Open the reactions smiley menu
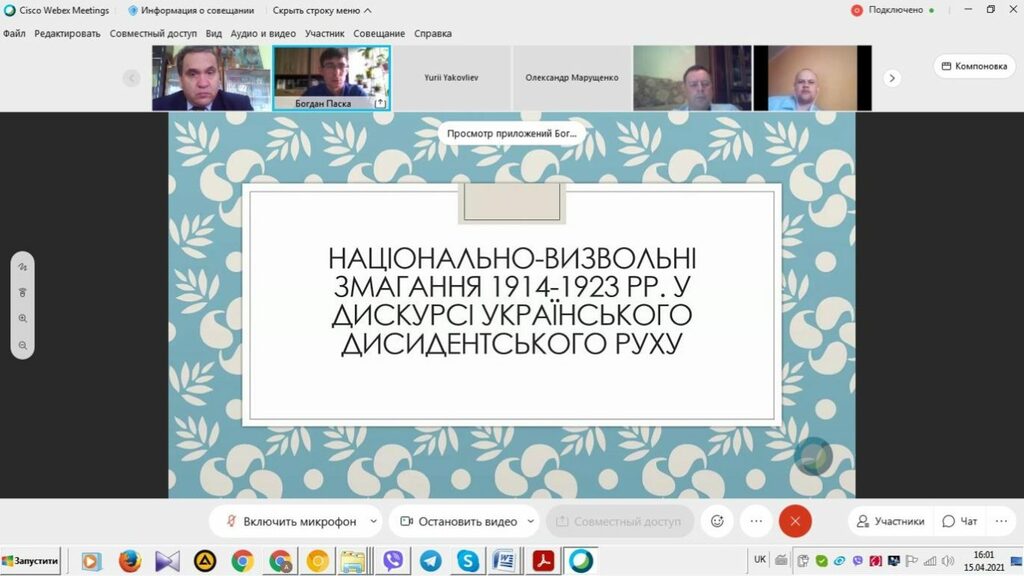This screenshot has height=576, width=1024. 717,521
